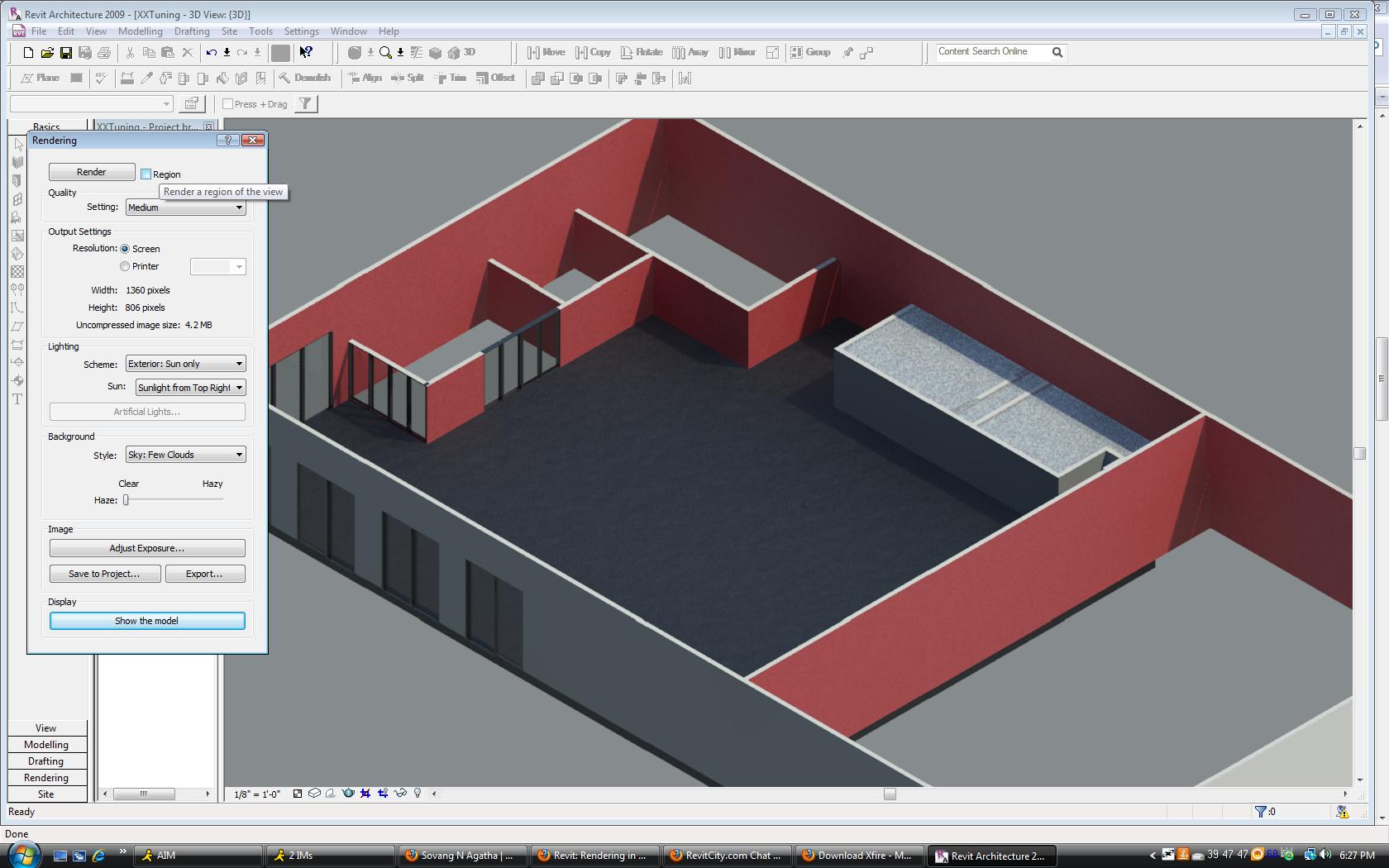Click the Content Search magnifier icon
The width and height of the screenshot is (1389, 868).
point(1057,52)
